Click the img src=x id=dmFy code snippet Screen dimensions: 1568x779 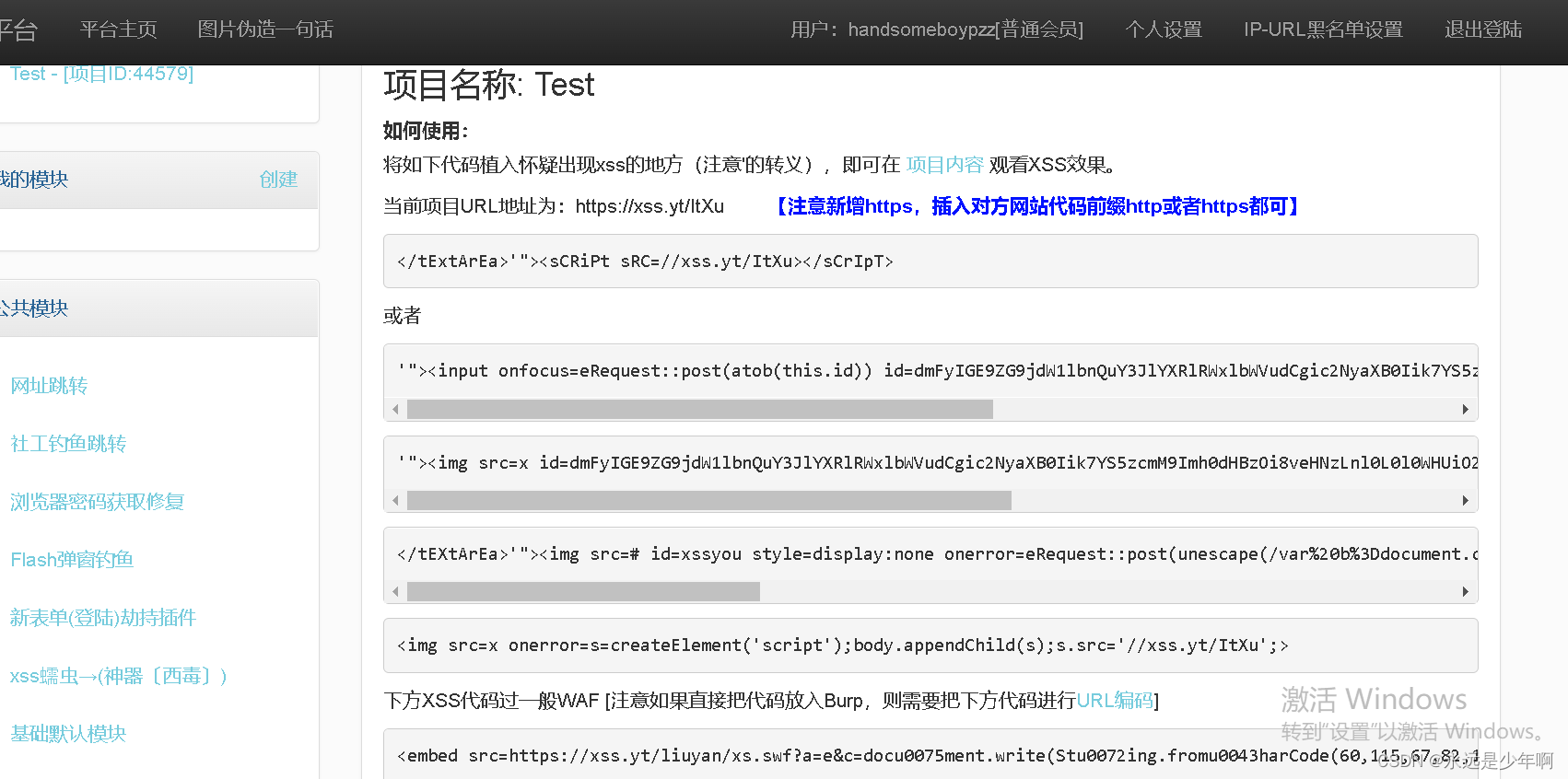(930, 462)
